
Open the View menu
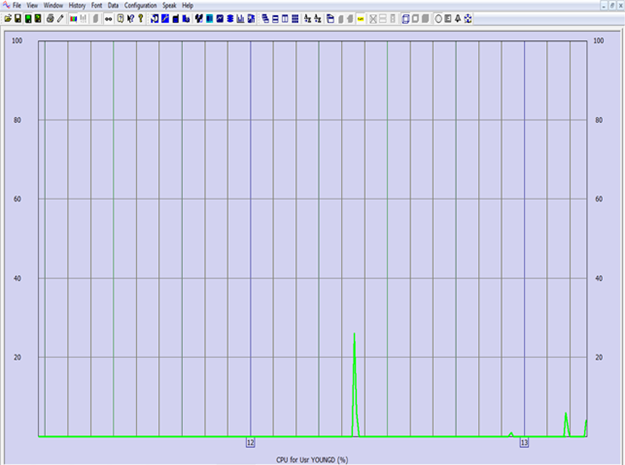coord(33,5)
